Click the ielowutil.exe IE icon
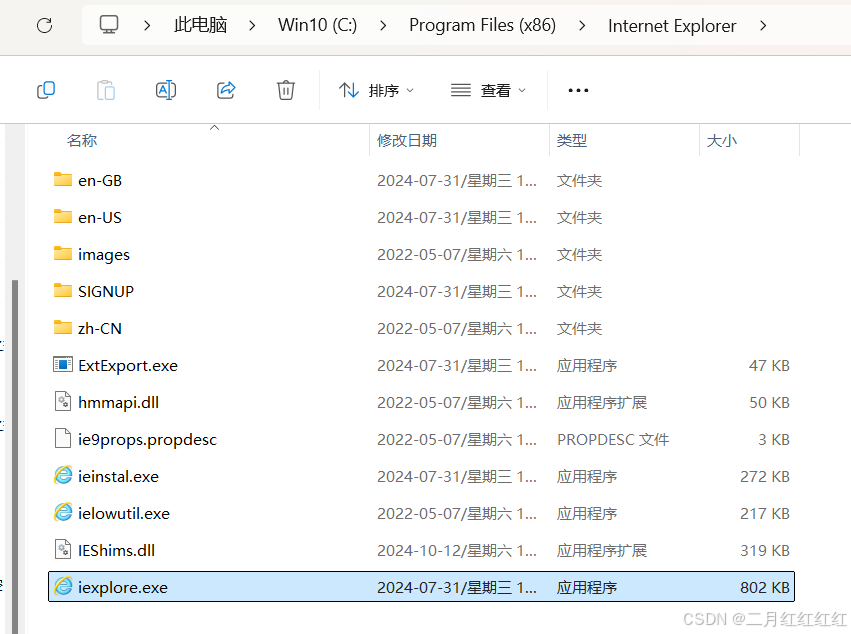This screenshot has width=851, height=634. (63, 512)
